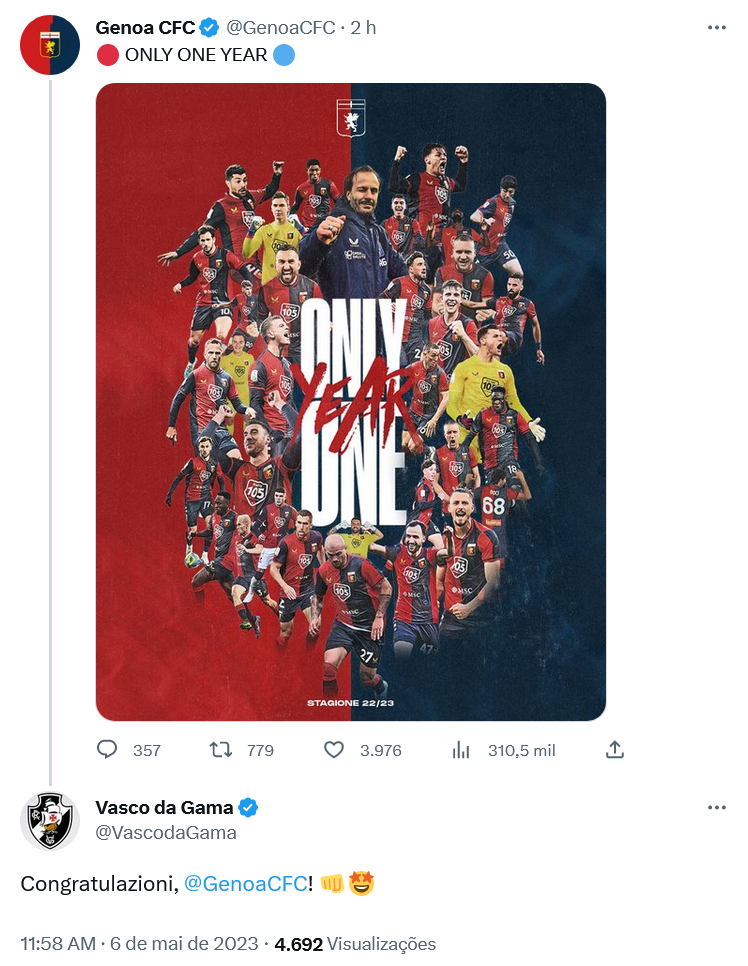Image resolution: width=748 pixels, height=966 pixels.
Task: Click the @GenoaCFC mention in reply
Action: tap(246, 884)
